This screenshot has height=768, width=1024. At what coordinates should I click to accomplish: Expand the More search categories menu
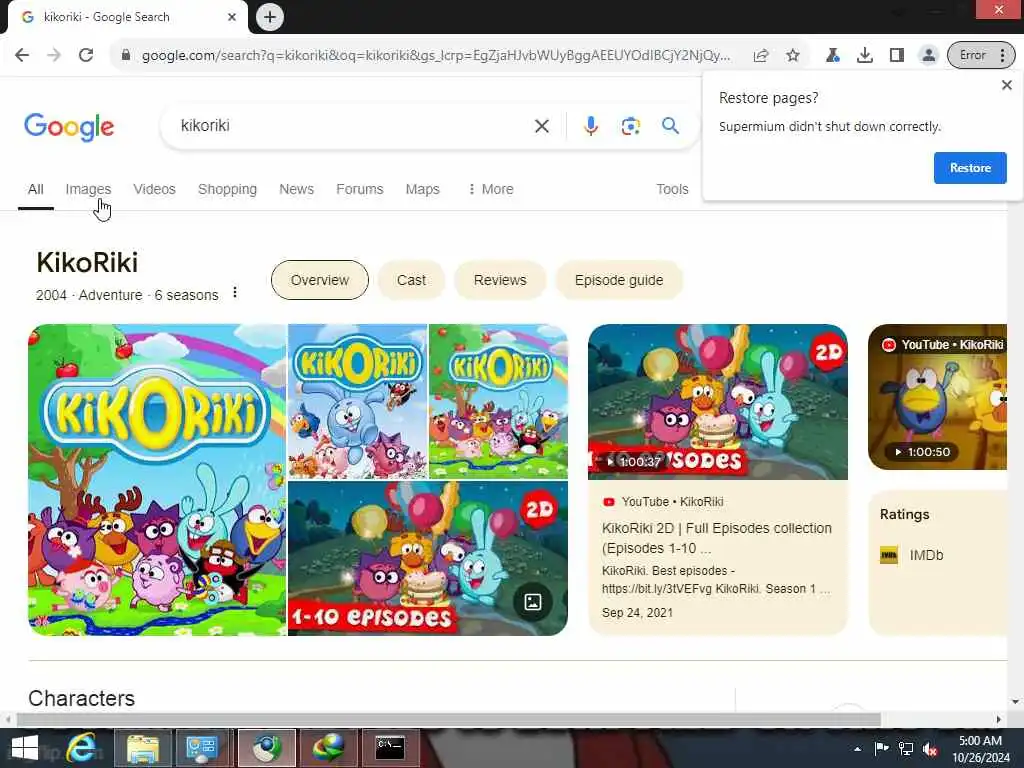tap(490, 189)
